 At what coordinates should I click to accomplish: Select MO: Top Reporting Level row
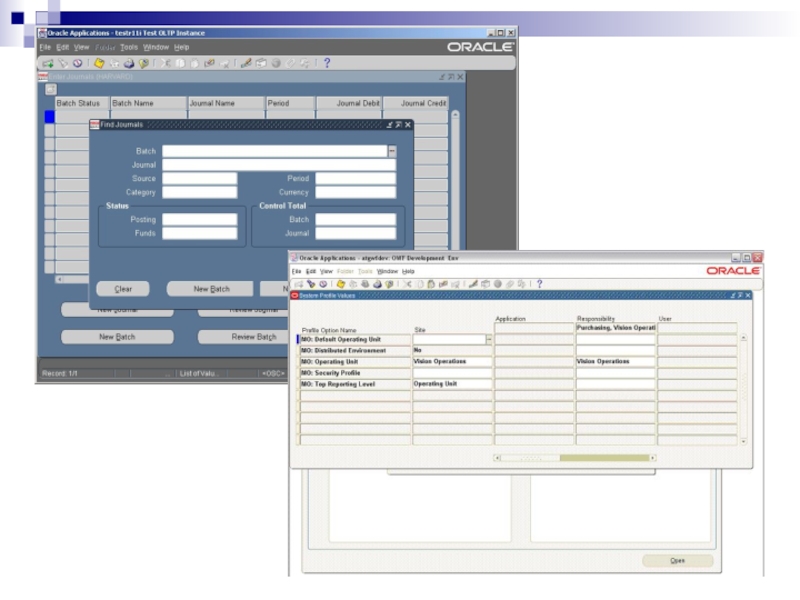coord(355,384)
